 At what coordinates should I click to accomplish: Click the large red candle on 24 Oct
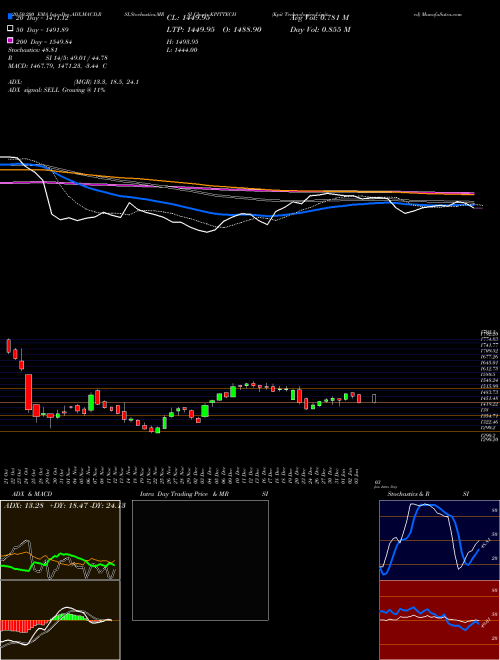[28, 392]
